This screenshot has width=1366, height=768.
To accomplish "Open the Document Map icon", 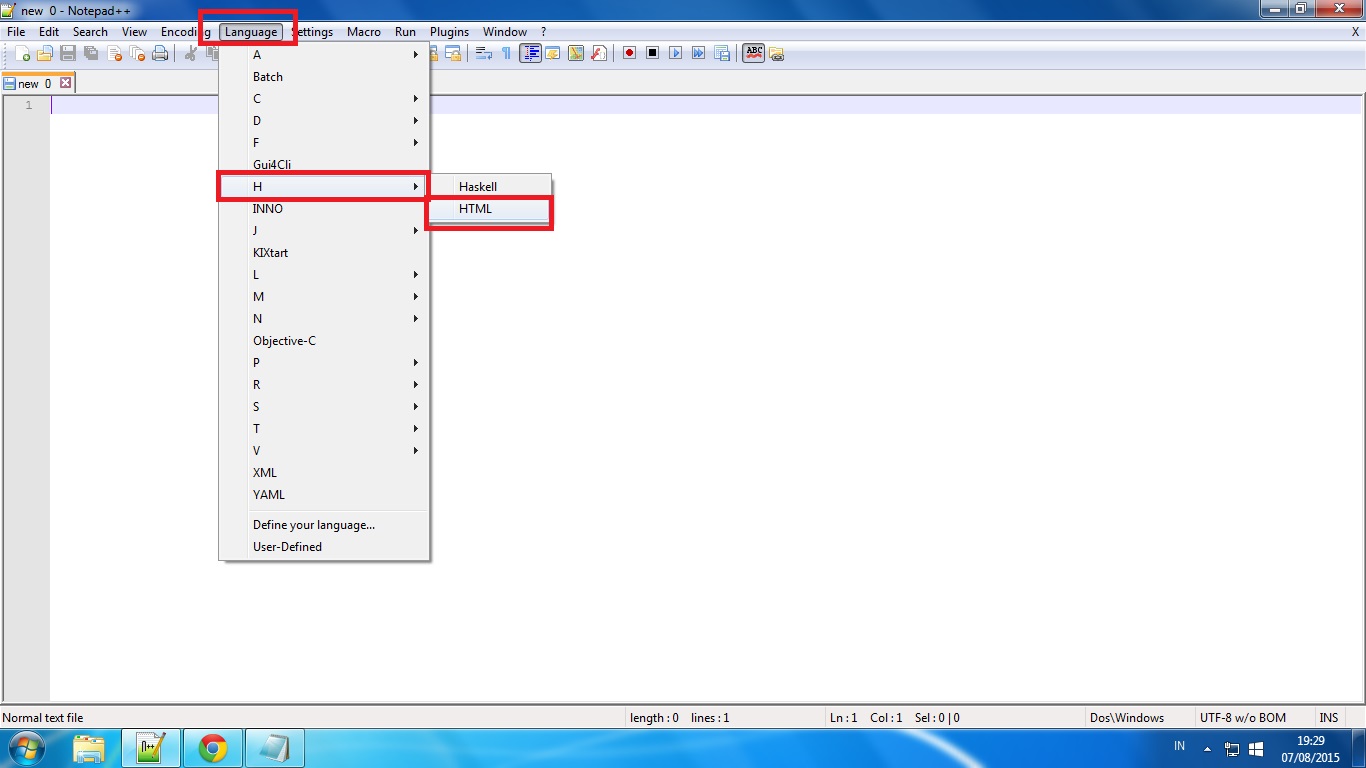I will [576, 53].
